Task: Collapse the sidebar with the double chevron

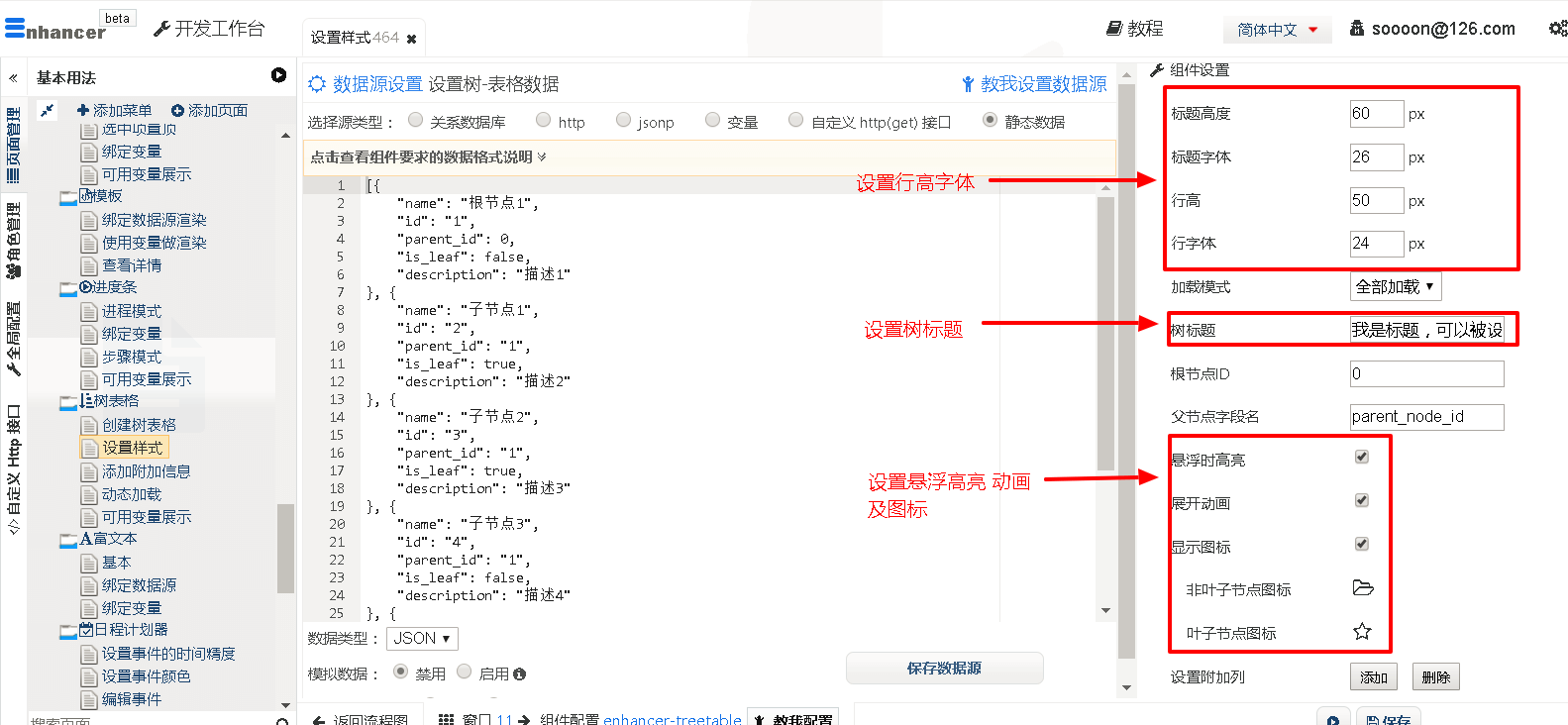Action: (x=14, y=77)
